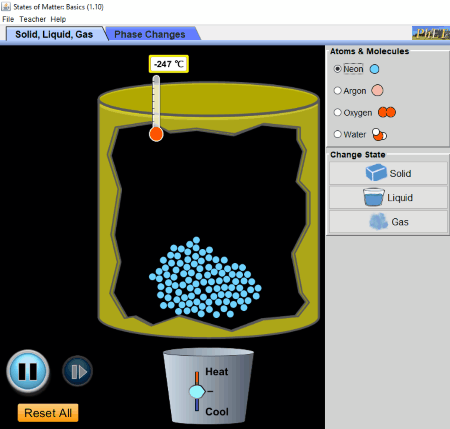
Task: Click the heat/cool slider knob
Action: tap(197, 392)
